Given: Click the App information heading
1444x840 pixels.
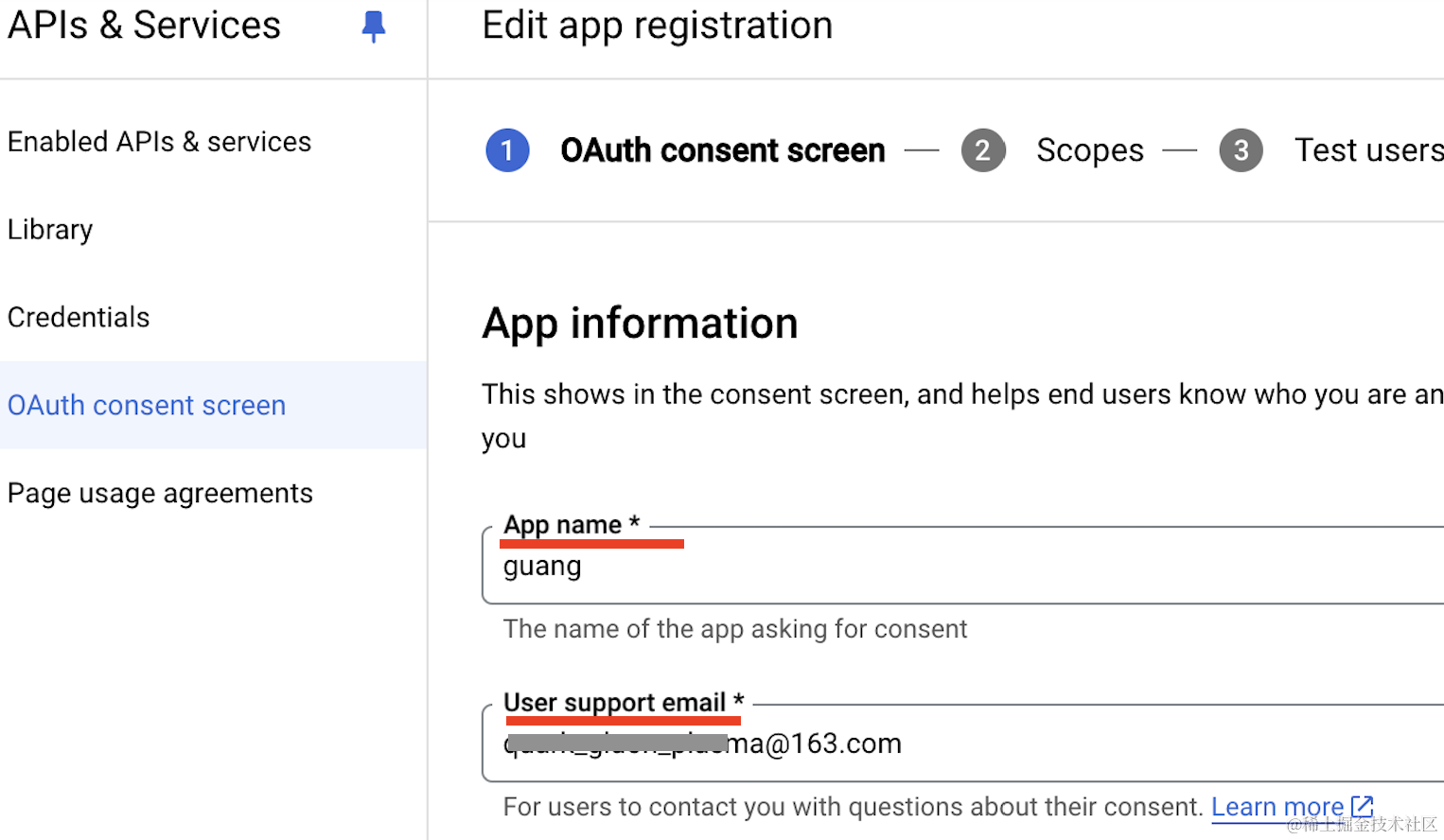Looking at the screenshot, I should pyautogui.click(x=640, y=324).
